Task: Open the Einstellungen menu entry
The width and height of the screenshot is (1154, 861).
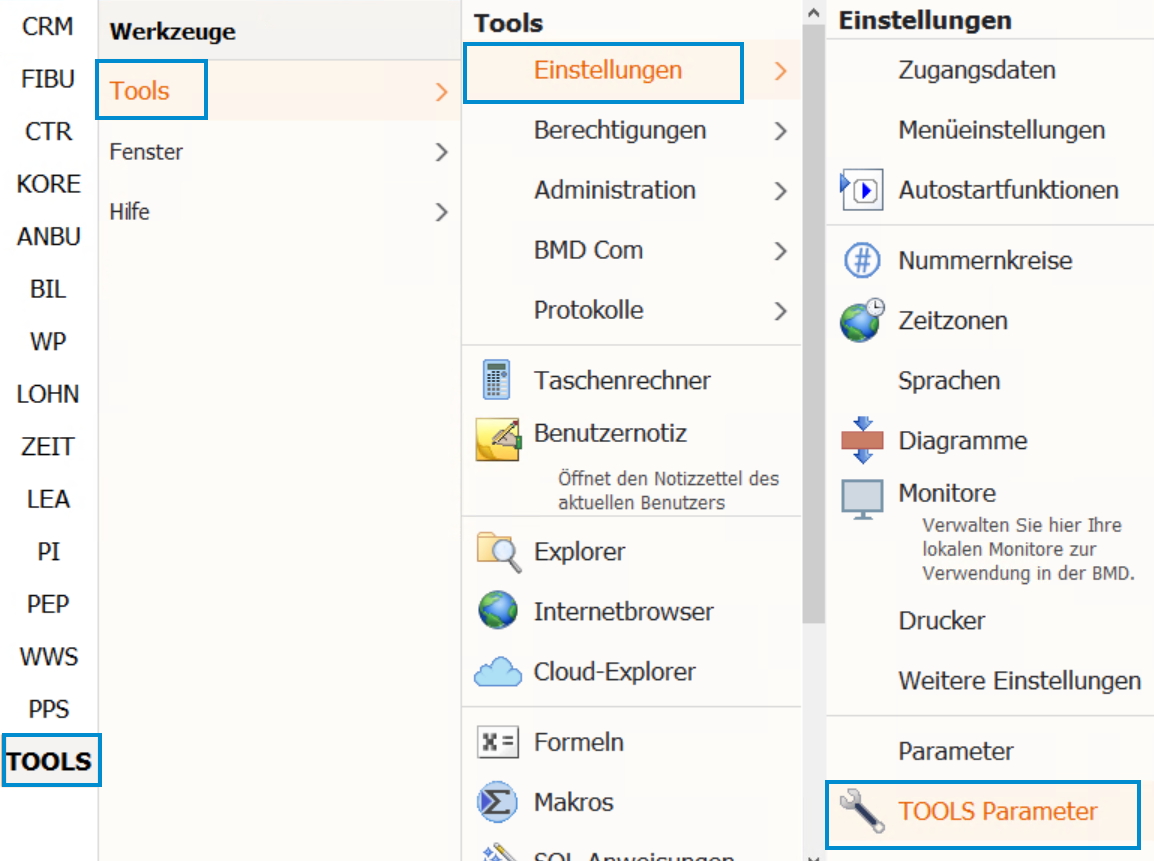Action: (x=631, y=71)
